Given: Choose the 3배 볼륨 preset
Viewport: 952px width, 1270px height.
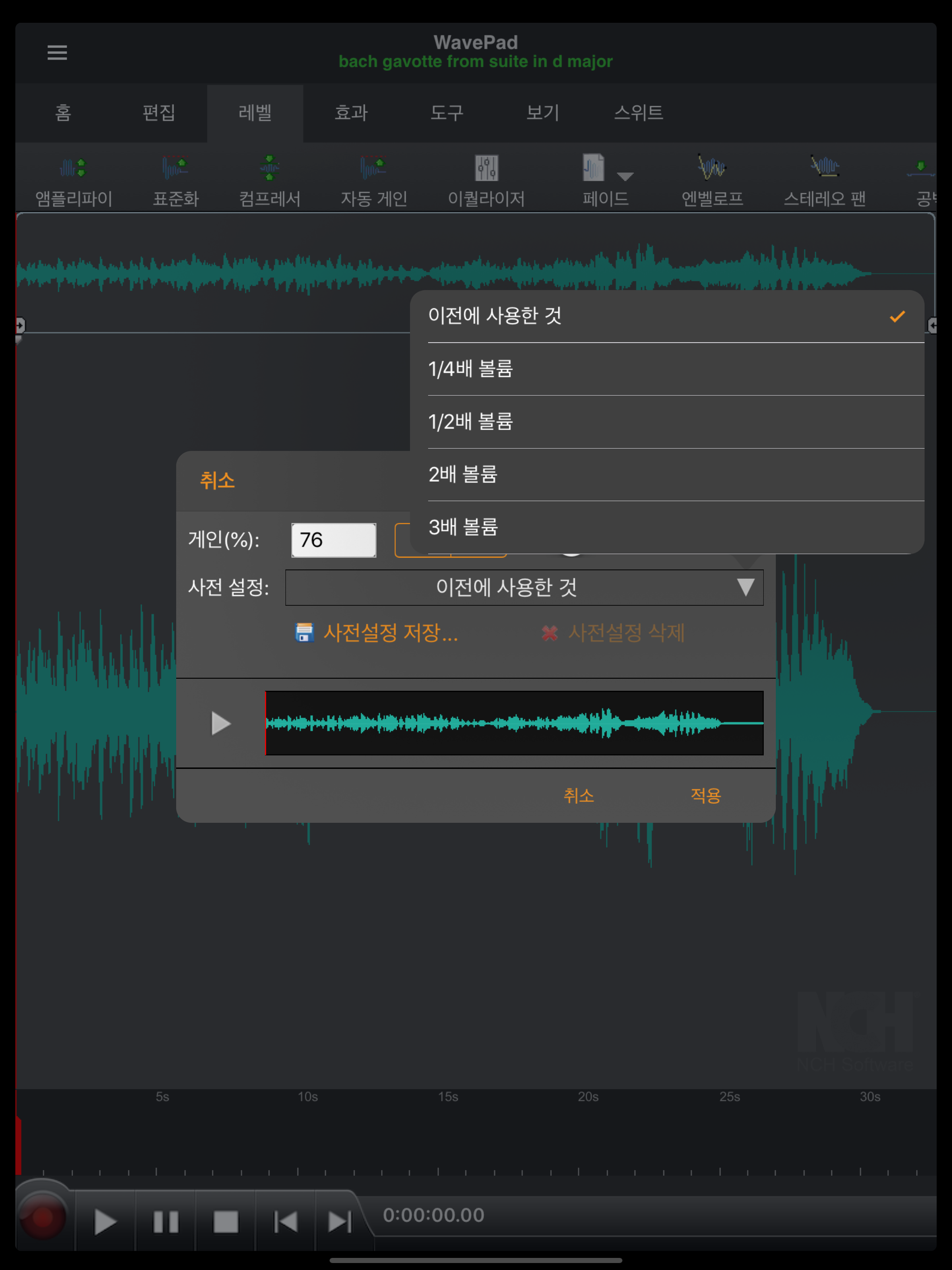Looking at the screenshot, I should [x=667, y=527].
